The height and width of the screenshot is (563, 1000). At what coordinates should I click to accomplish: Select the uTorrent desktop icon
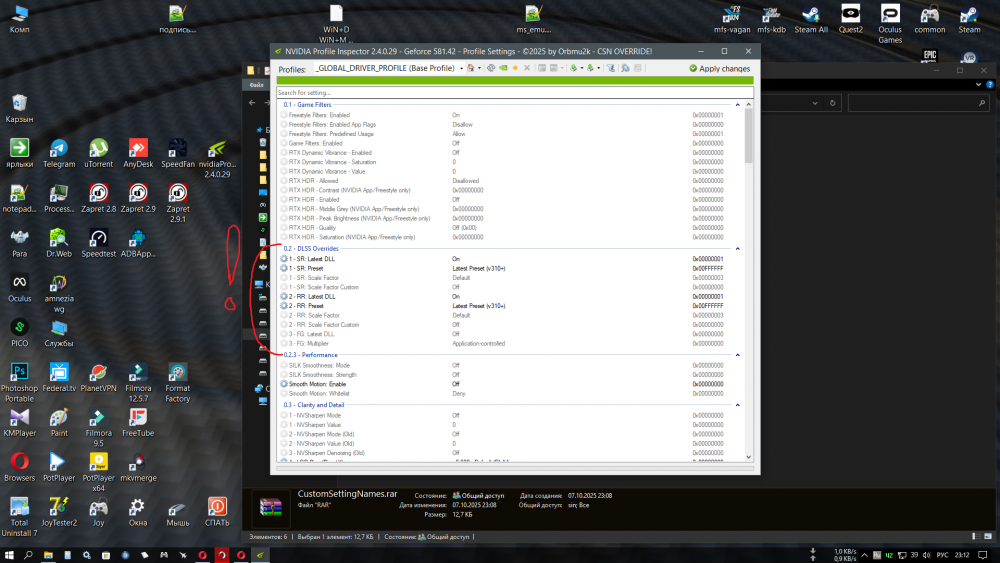99,152
